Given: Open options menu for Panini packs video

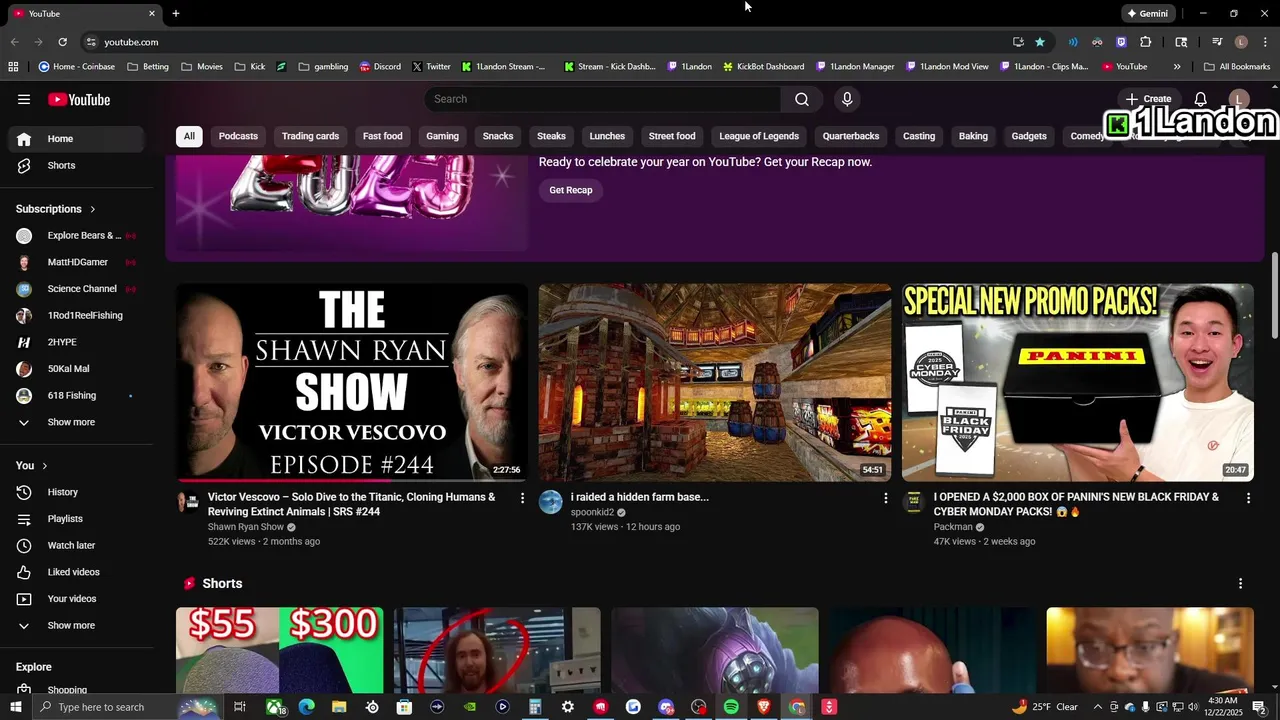Looking at the screenshot, I should tap(1248, 497).
